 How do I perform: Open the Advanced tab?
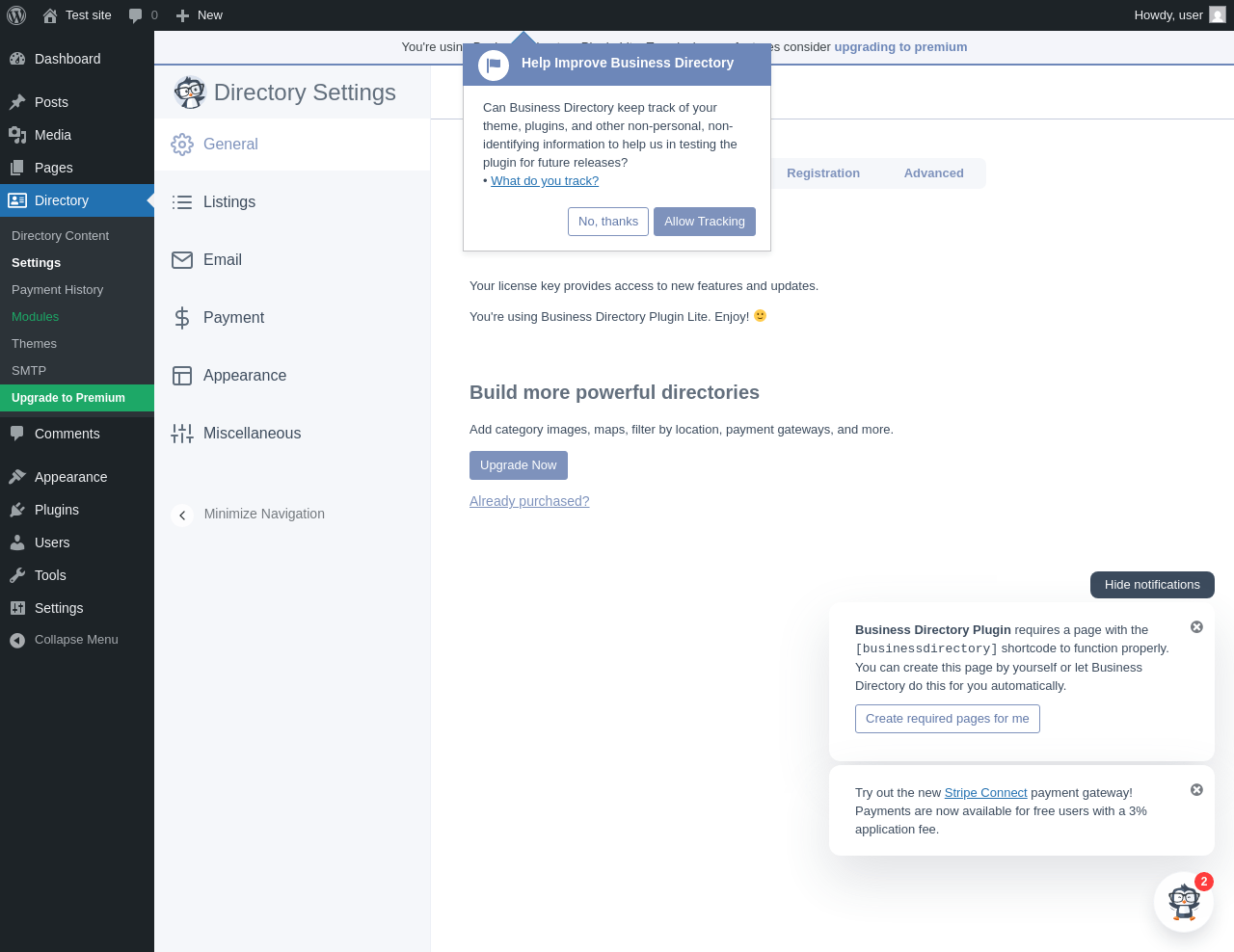(x=934, y=173)
